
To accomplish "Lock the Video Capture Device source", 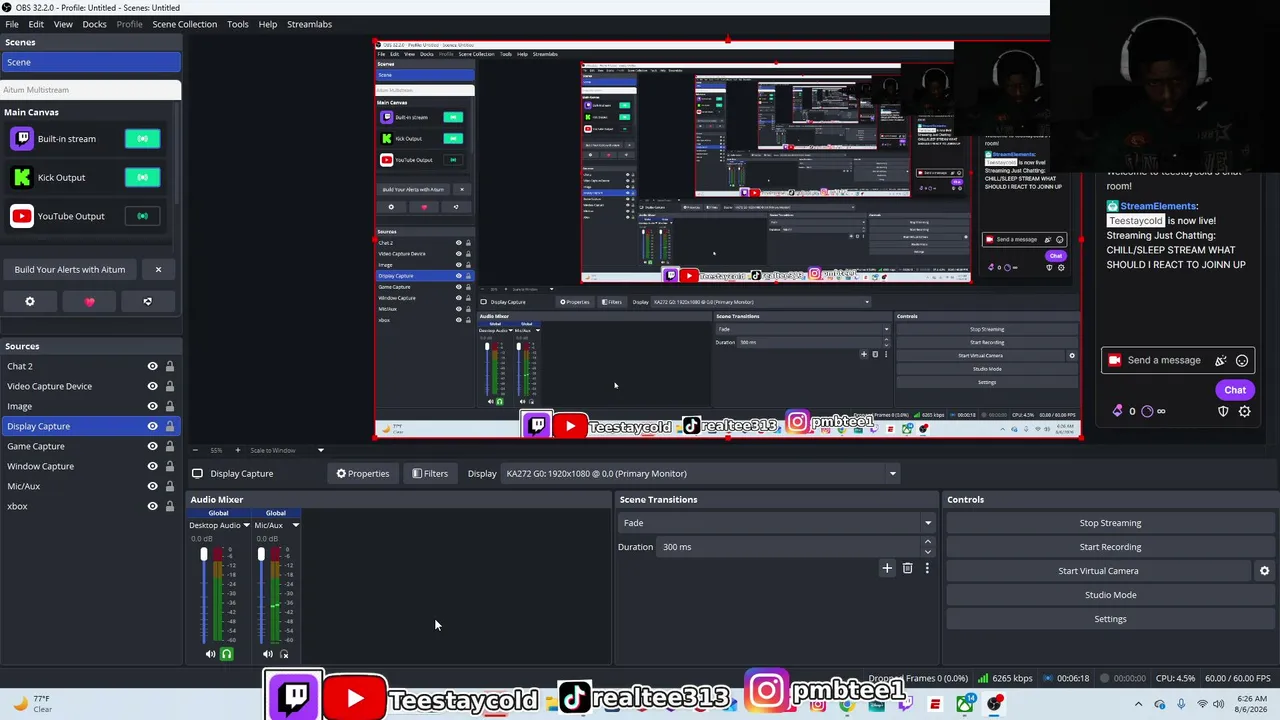I will [x=170, y=386].
